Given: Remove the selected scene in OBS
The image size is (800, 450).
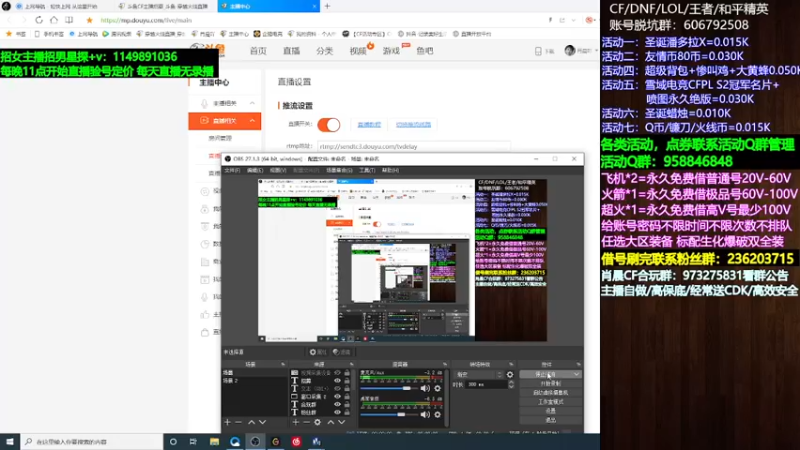Looking at the screenshot, I should pos(238,422).
